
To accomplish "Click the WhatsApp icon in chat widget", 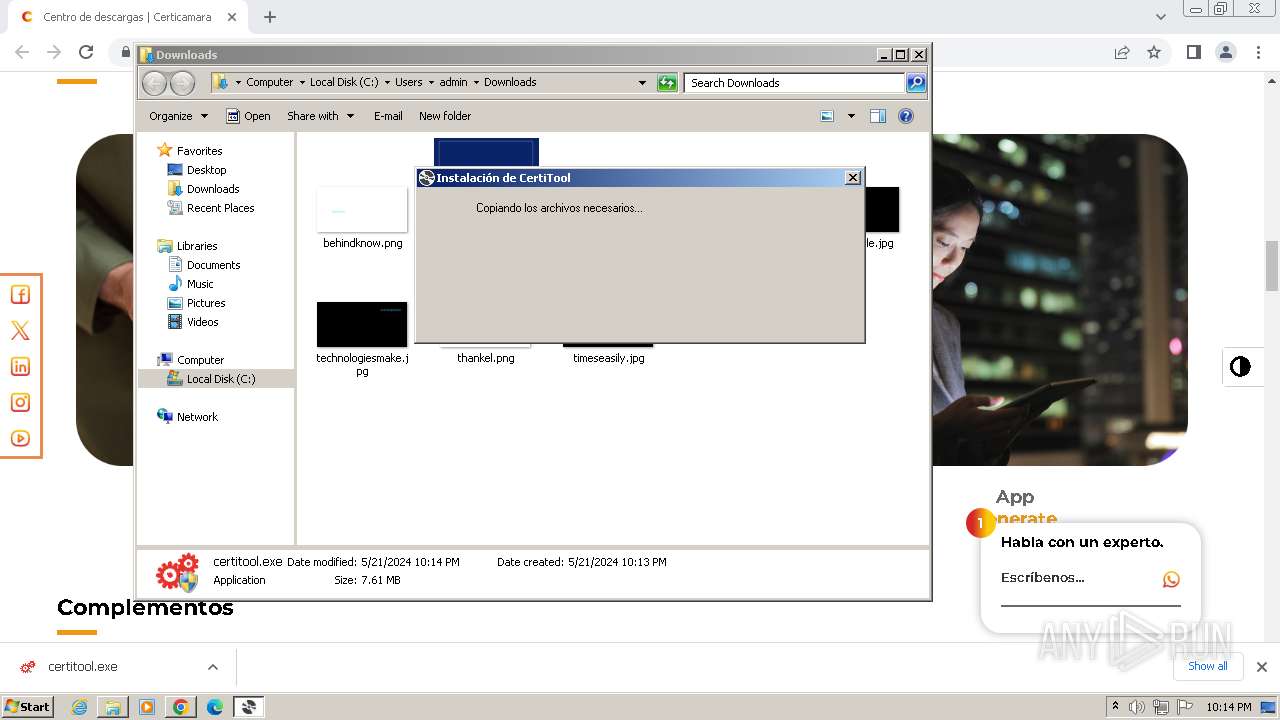I will (1171, 579).
